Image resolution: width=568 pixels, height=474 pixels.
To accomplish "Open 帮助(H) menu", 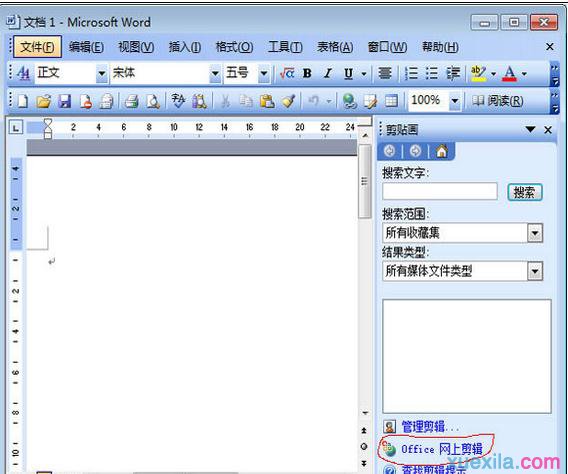I will (440, 47).
